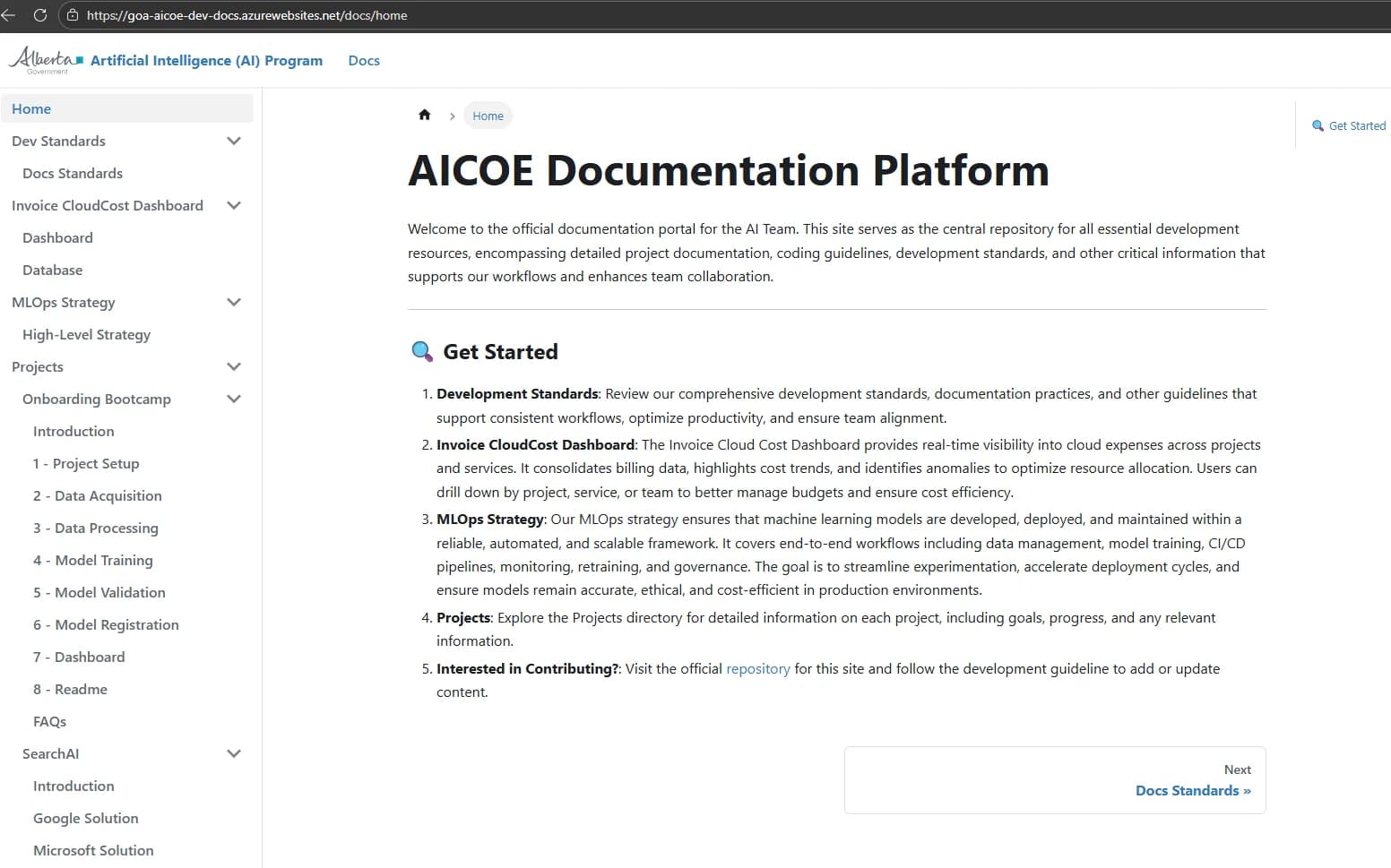Open the repository link in the Contributing section

click(757, 668)
